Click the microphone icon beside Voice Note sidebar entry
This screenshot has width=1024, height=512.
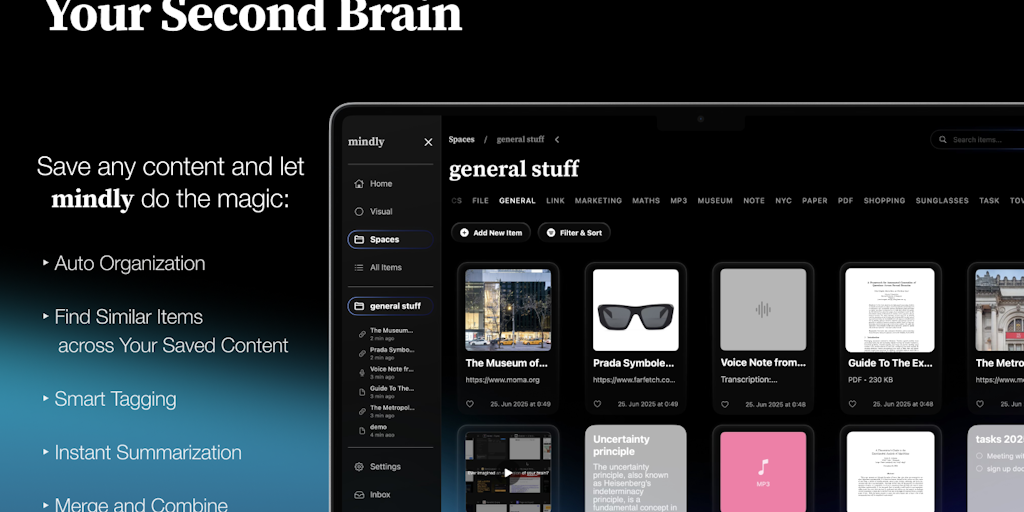[x=362, y=373]
